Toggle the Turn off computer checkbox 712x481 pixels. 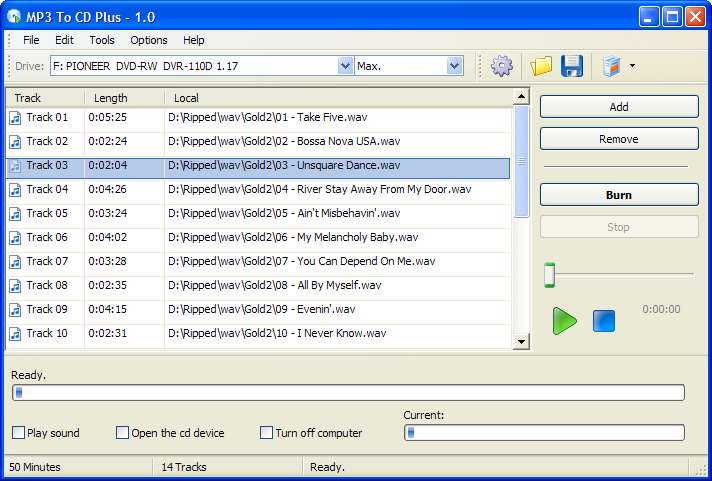click(x=266, y=432)
